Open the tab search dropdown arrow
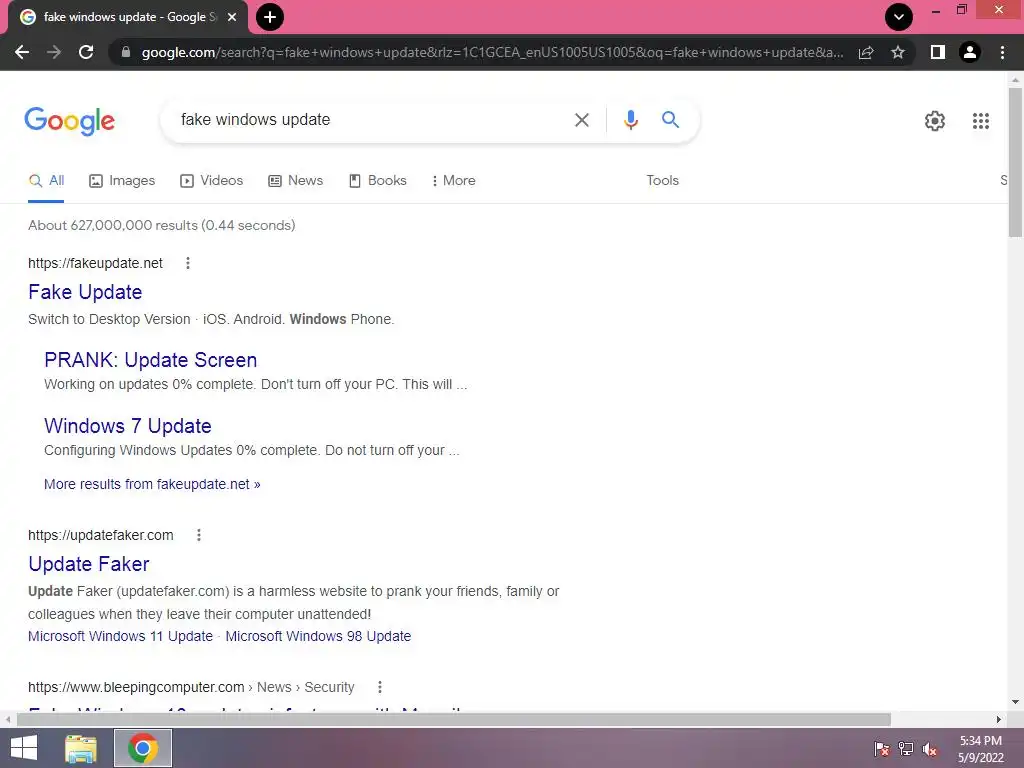The image size is (1024, 768). 899,17
